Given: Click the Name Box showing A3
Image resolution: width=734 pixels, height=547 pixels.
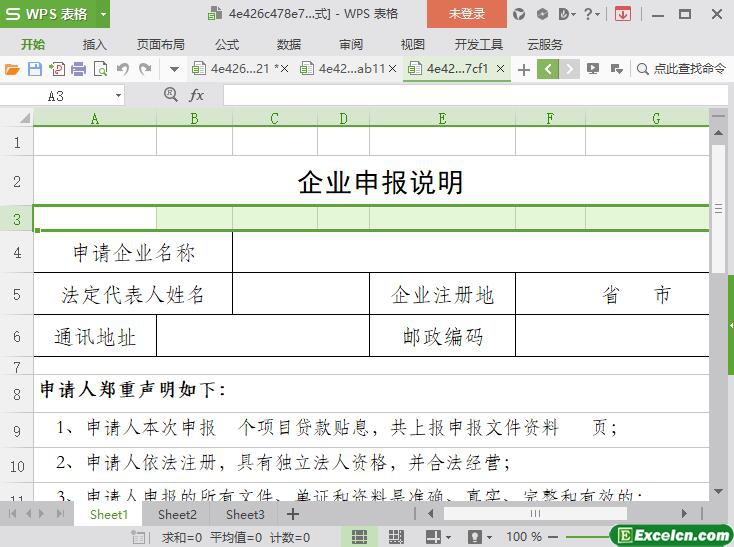Looking at the screenshot, I should 56,96.
